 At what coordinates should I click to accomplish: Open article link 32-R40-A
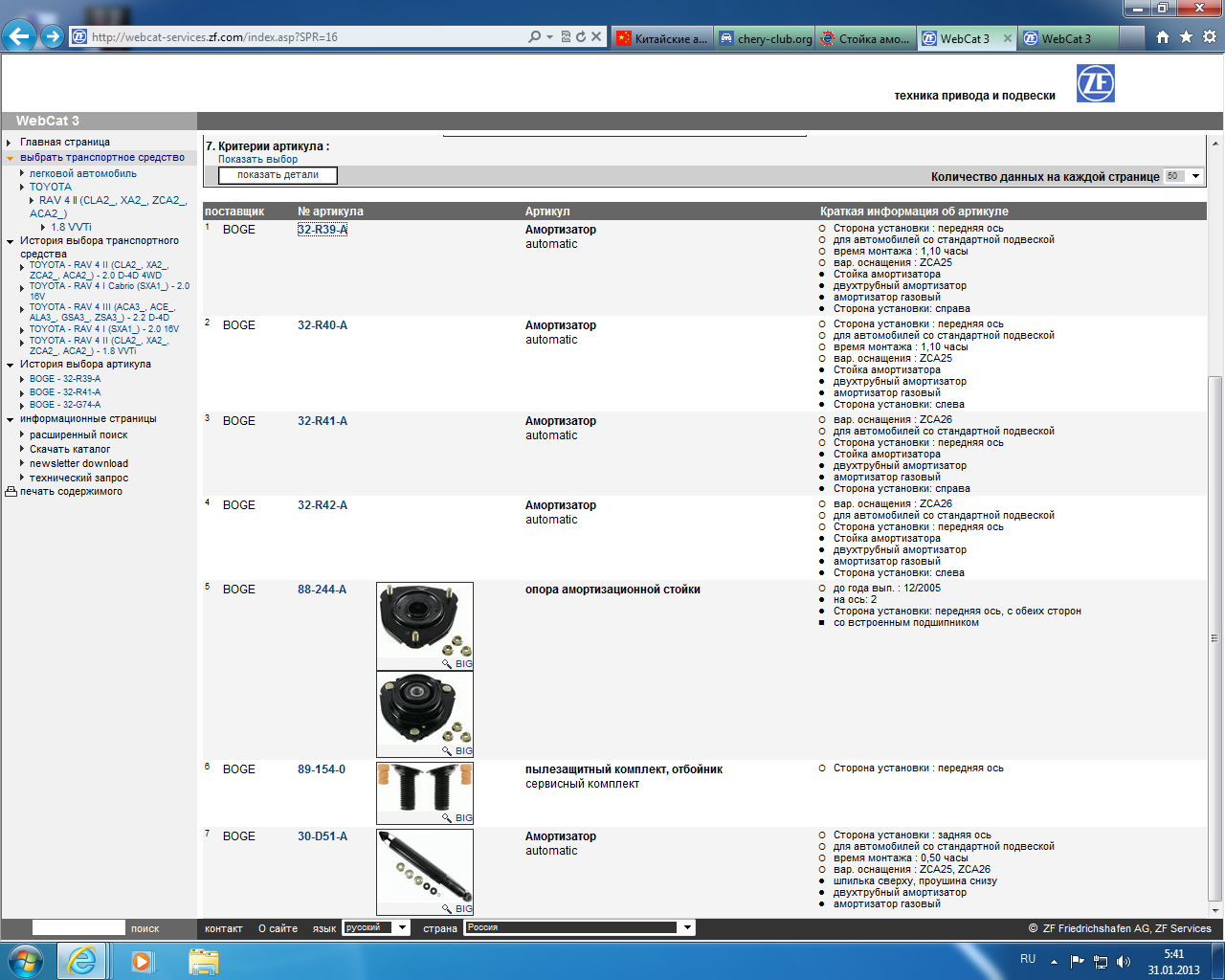pyautogui.click(x=323, y=325)
